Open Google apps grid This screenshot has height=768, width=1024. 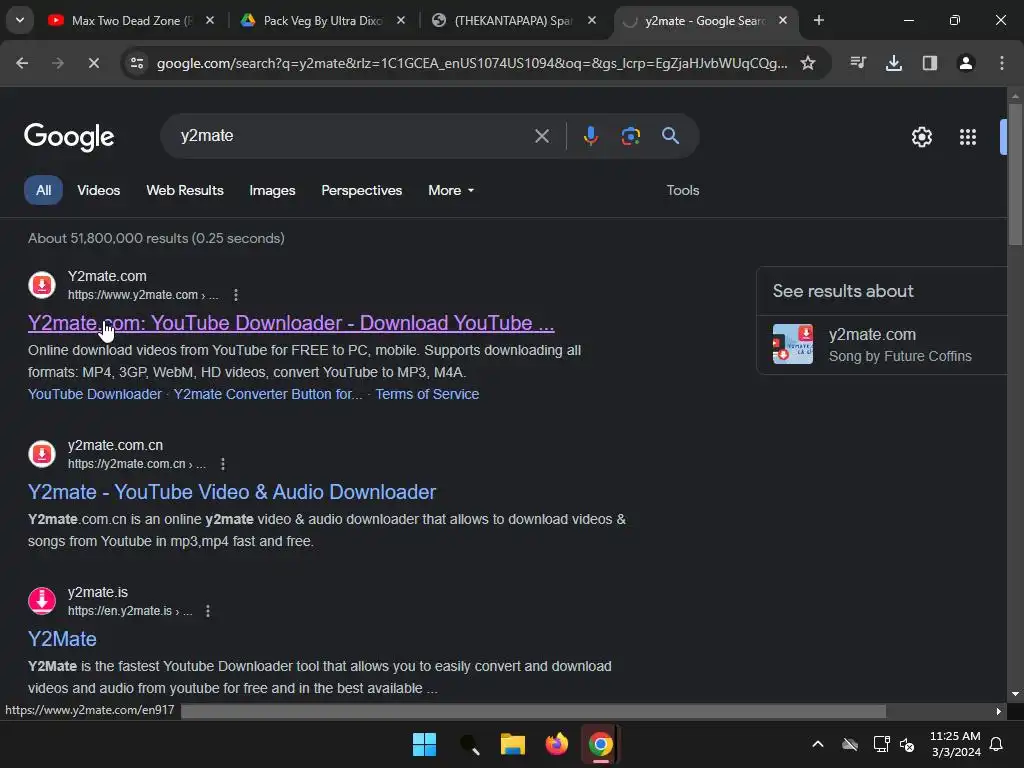[x=968, y=137]
